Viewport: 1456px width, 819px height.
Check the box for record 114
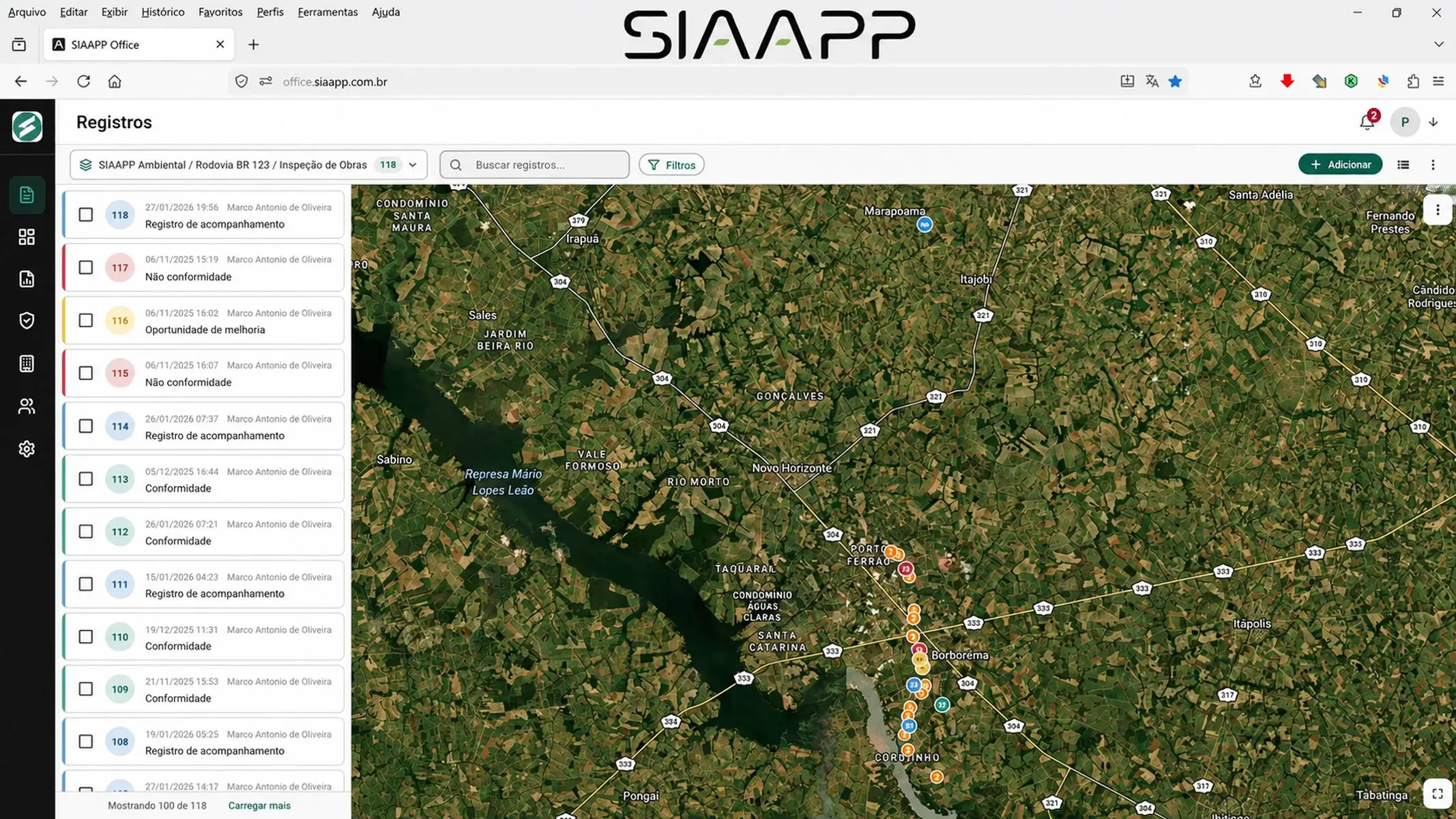[85, 426]
